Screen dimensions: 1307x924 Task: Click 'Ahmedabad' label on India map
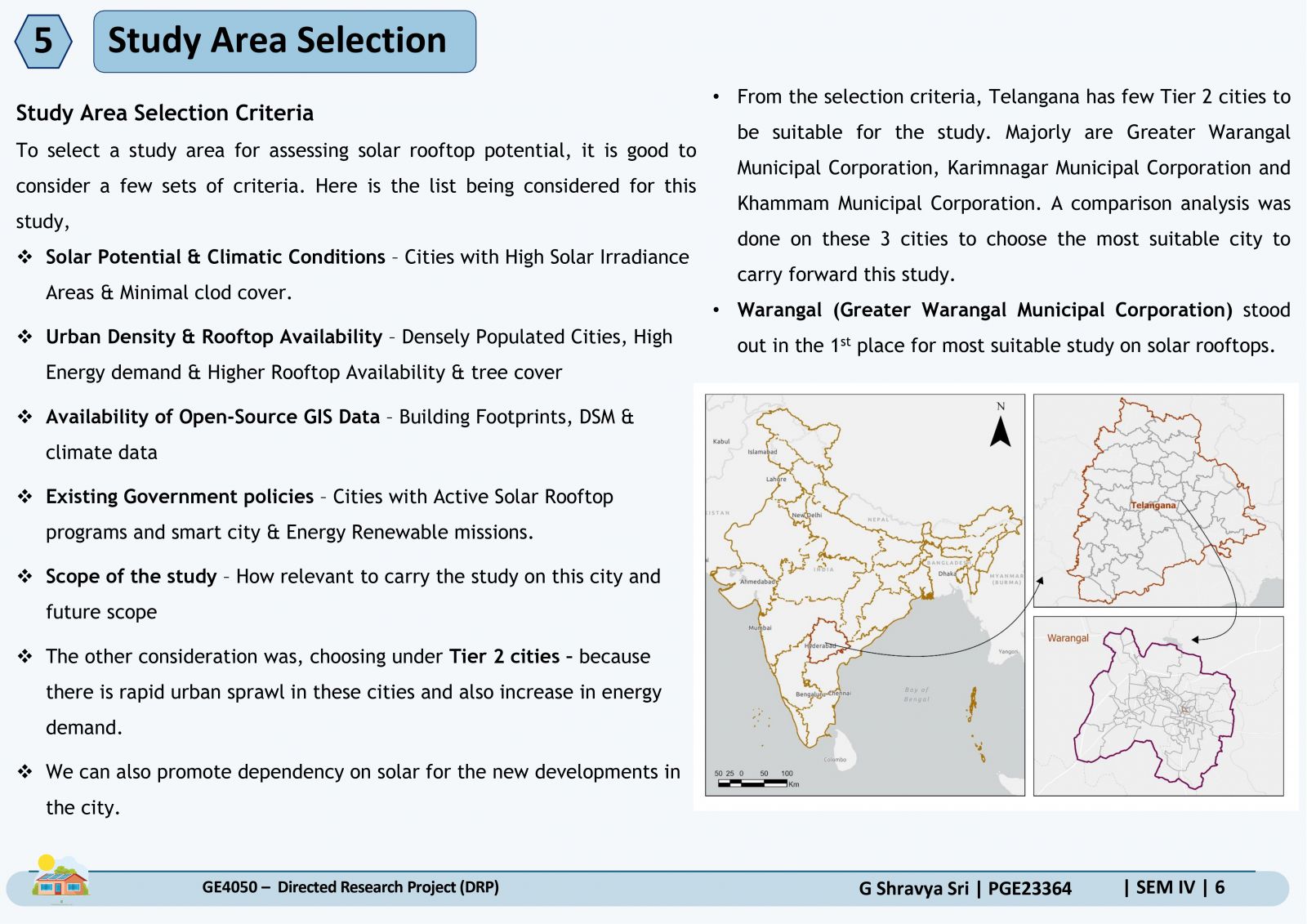click(757, 582)
